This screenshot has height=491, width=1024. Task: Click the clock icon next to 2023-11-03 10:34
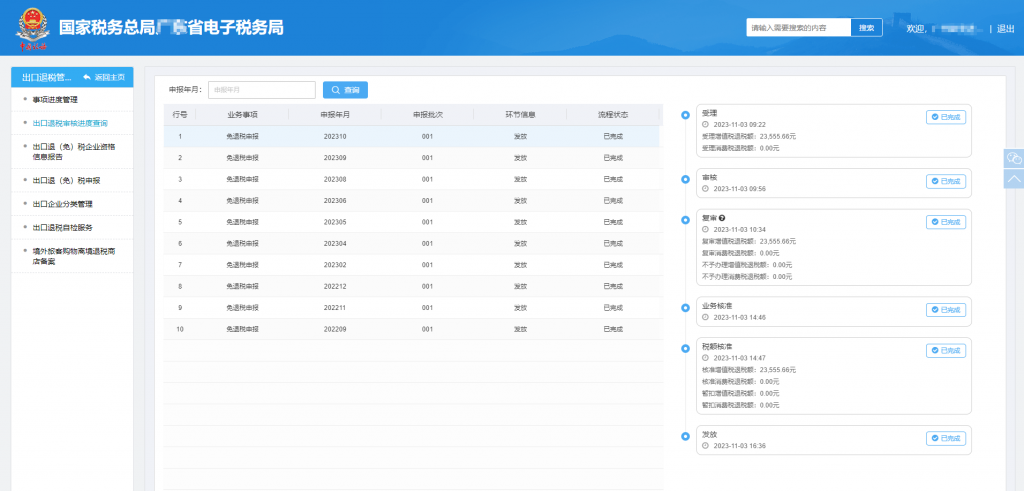coord(705,230)
